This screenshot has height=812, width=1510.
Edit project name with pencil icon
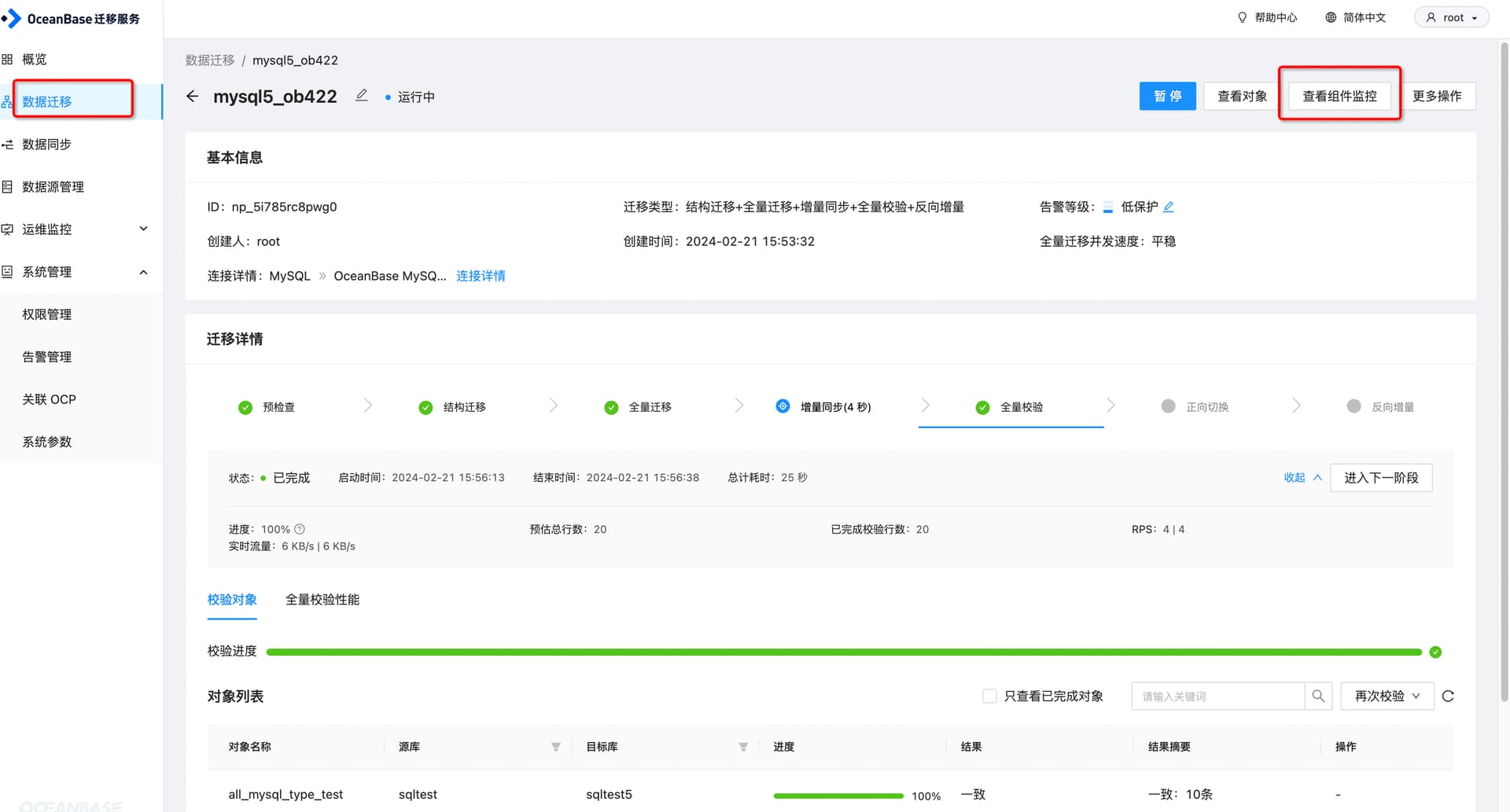[362, 95]
